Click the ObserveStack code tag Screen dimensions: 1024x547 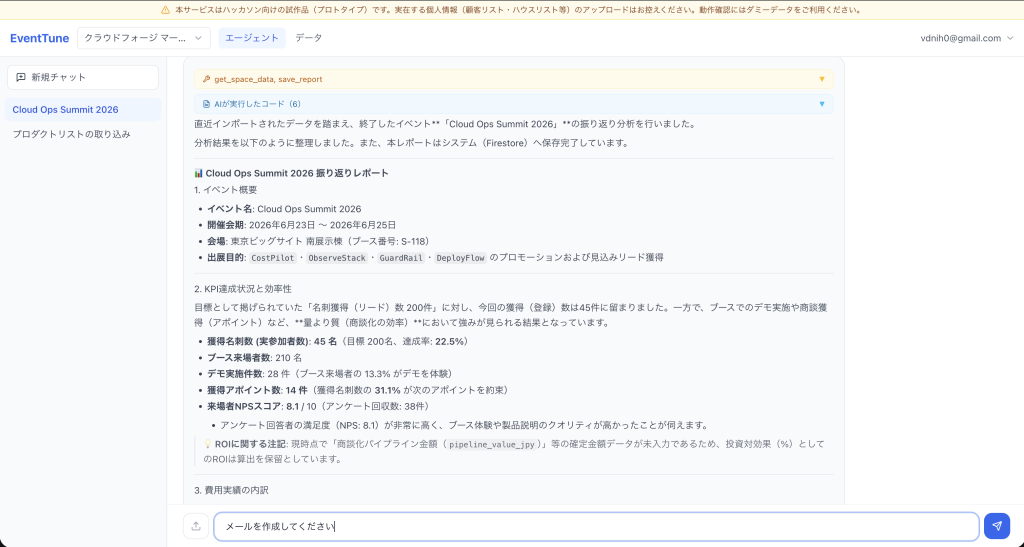[x=336, y=258]
